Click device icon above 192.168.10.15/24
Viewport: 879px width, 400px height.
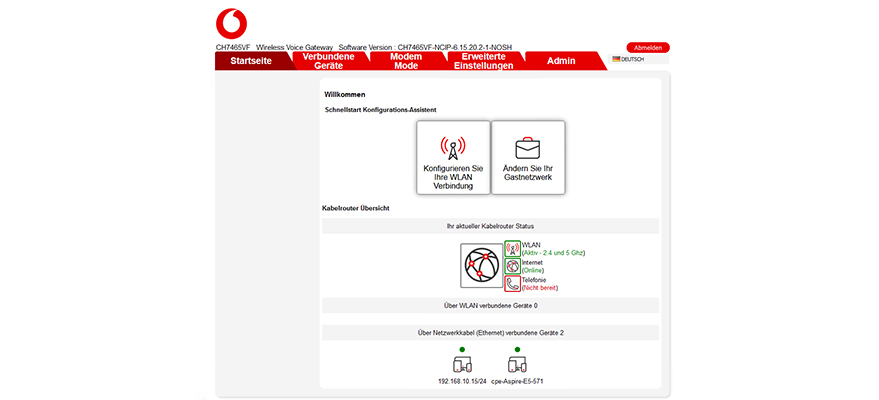pyautogui.click(x=462, y=365)
